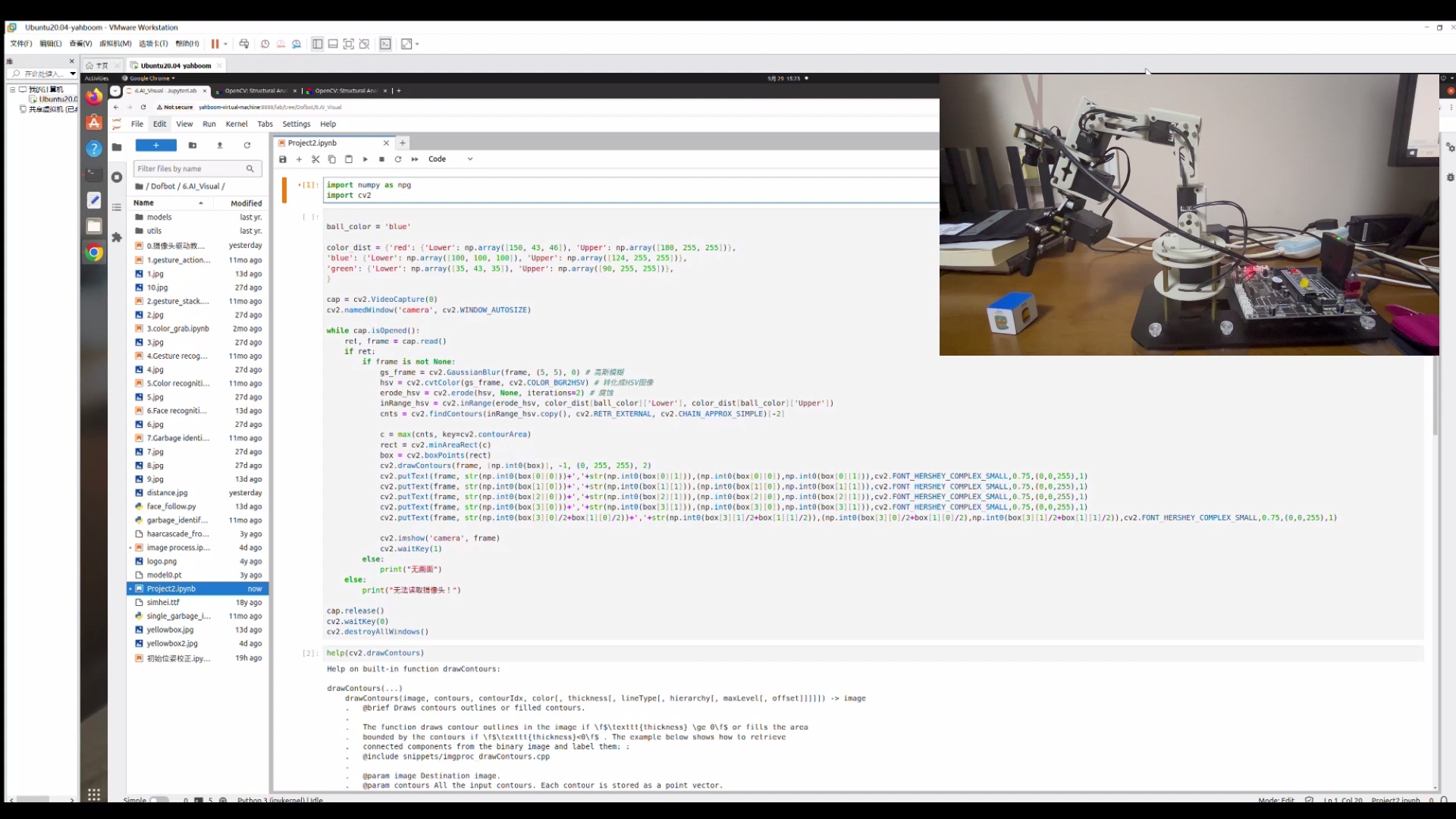This screenshot has height=819, width=1456.
Task: Toggle Simple interface mode switch
Action: tap(158, 800)
